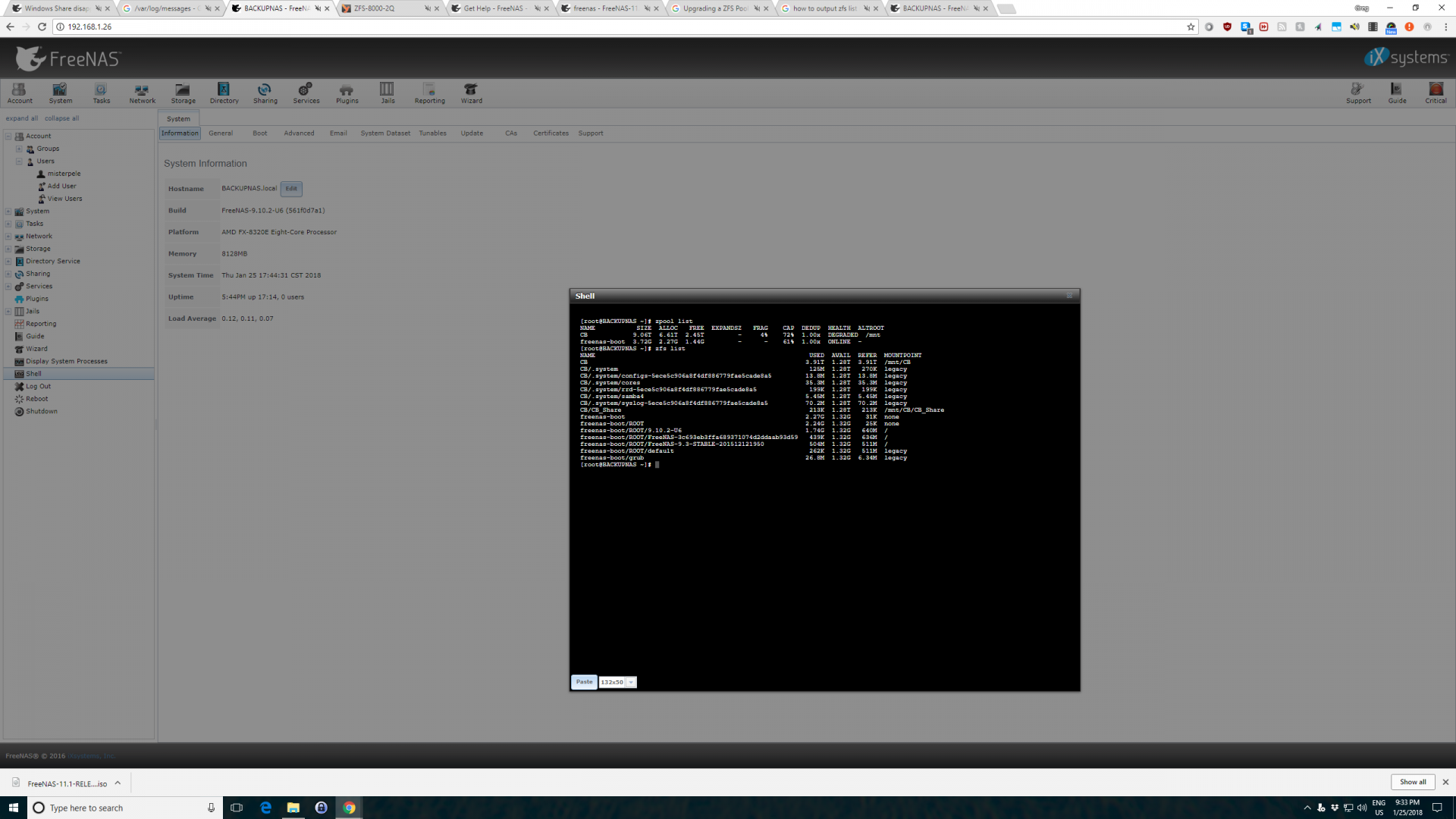Open the FreeNAS-11.1 iso download menu arrow
1456x819 pixels.
[118, 783]
